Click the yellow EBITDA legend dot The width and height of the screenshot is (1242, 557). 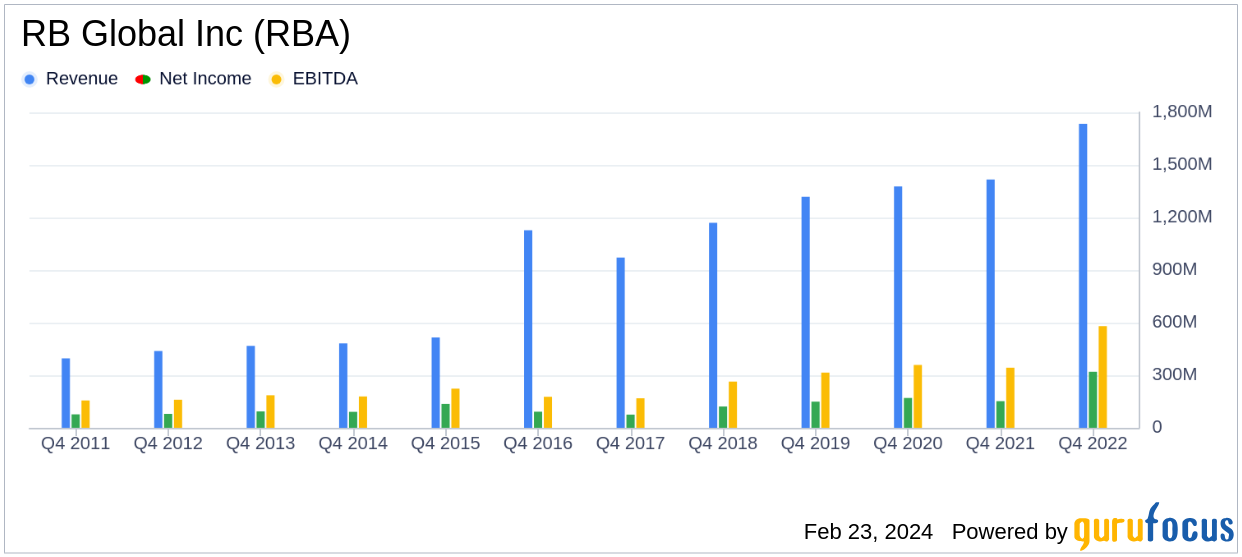(276, 79)
